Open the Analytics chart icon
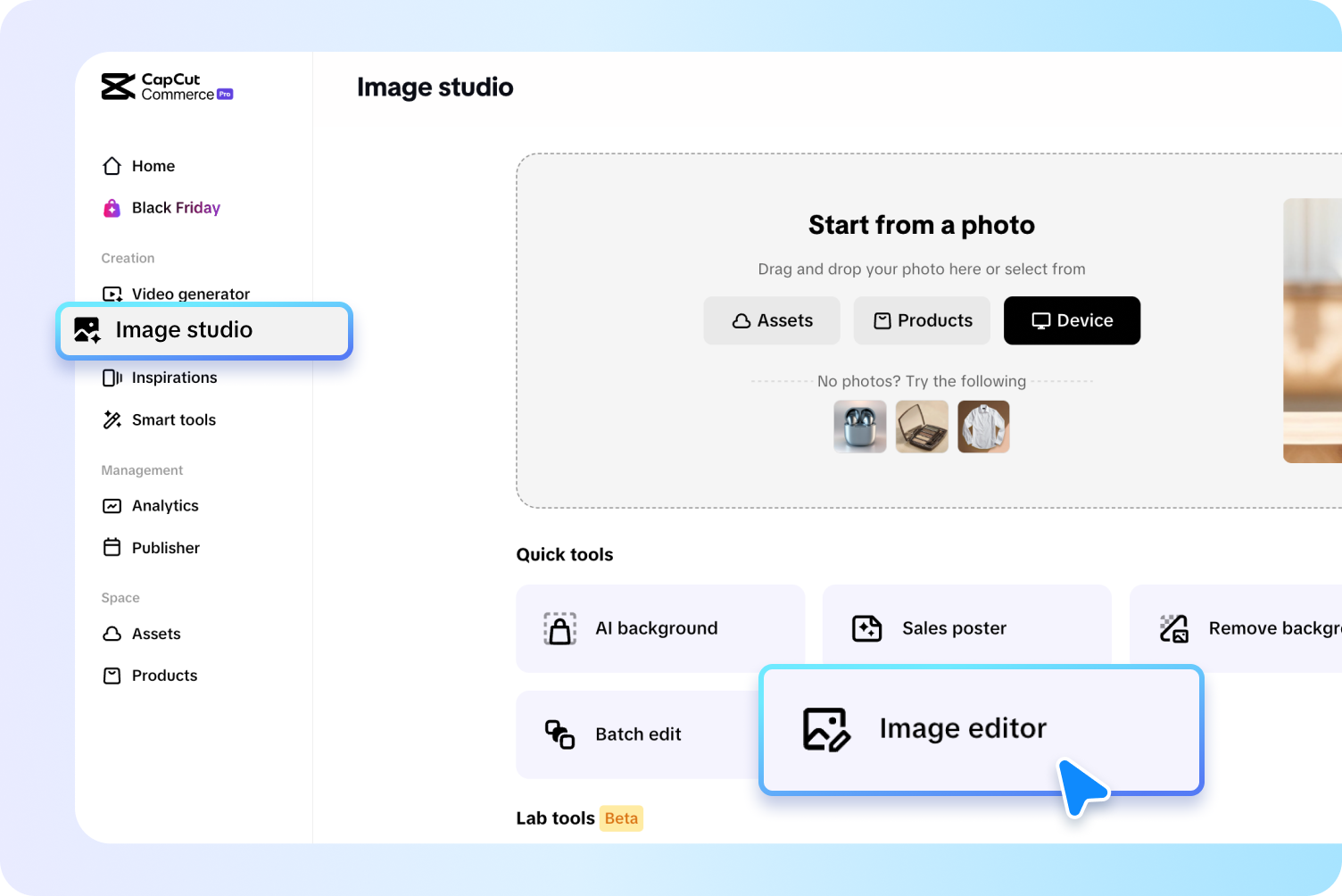The width and height of the screenshot is (1342, 896). tap(112, 505)
